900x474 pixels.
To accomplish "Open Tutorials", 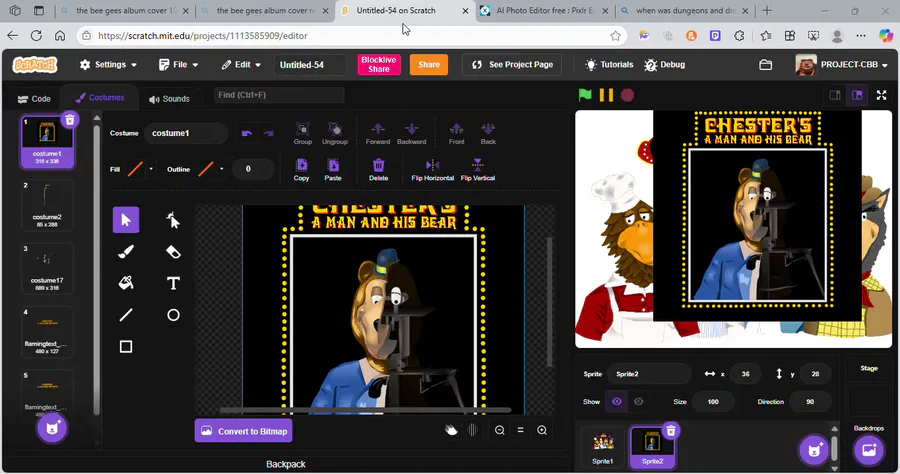I will pos(609,65).
